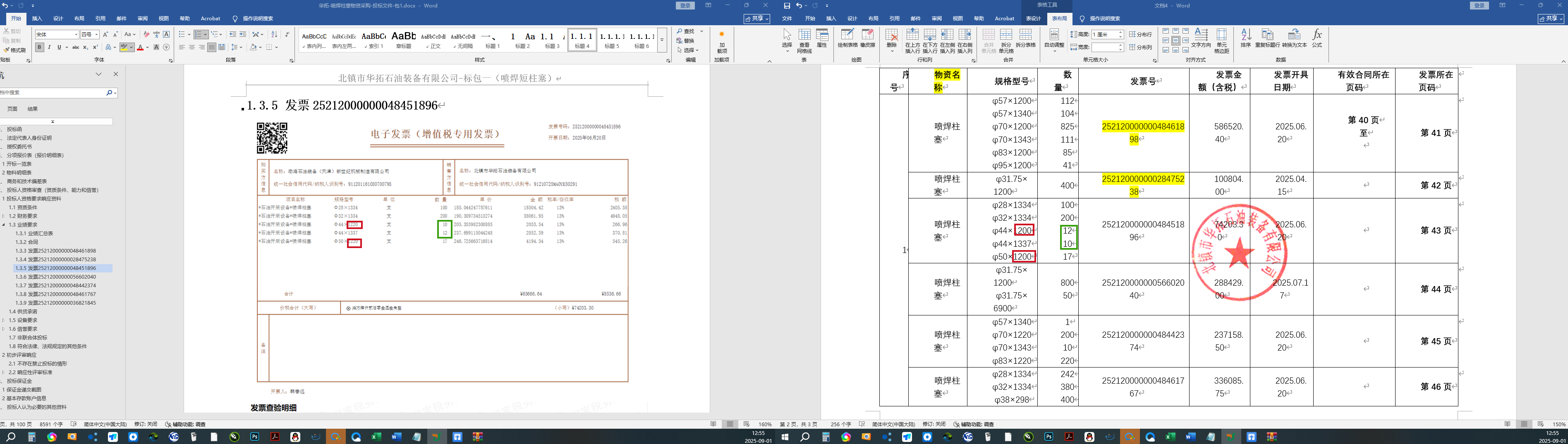This screenshot has width=1568, height=444.
Task: Open the 文件 menu in the 文档4 window
Action: coord(787,19)
